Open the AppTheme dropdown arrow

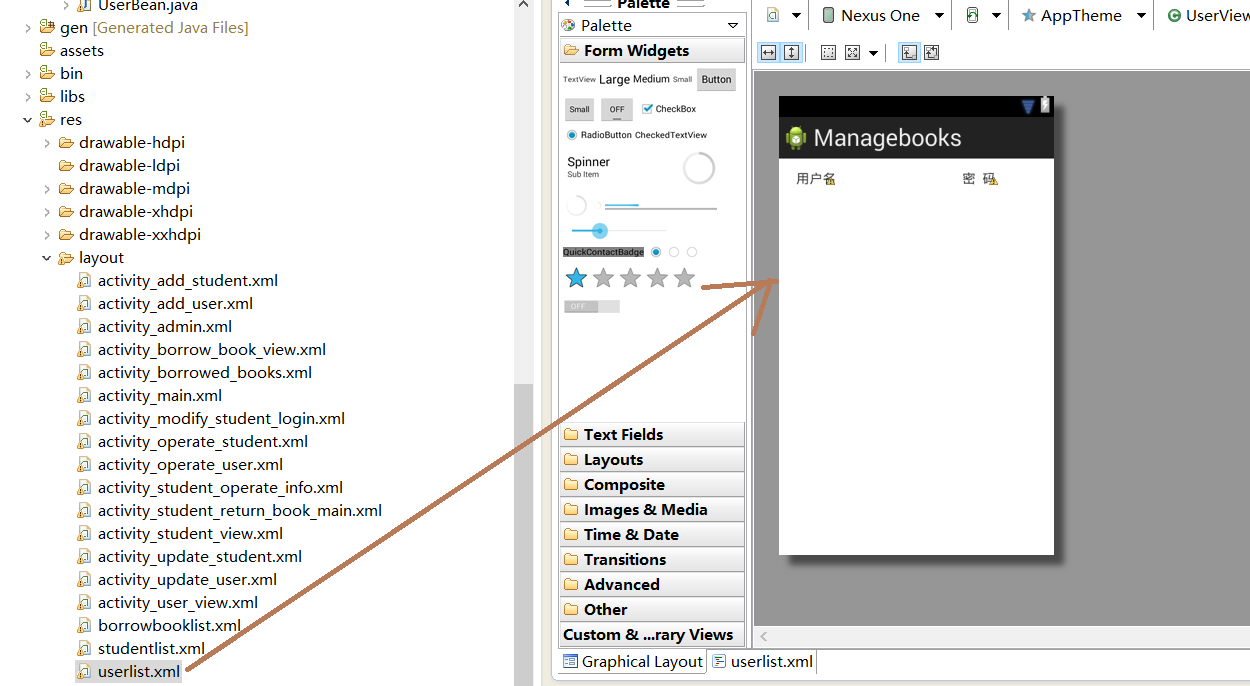click(1143, 16)
